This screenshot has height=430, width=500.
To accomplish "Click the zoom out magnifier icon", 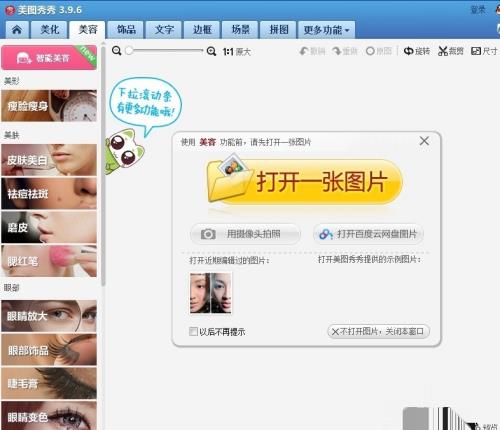I will pyautogui.click(x=116, y=51).
